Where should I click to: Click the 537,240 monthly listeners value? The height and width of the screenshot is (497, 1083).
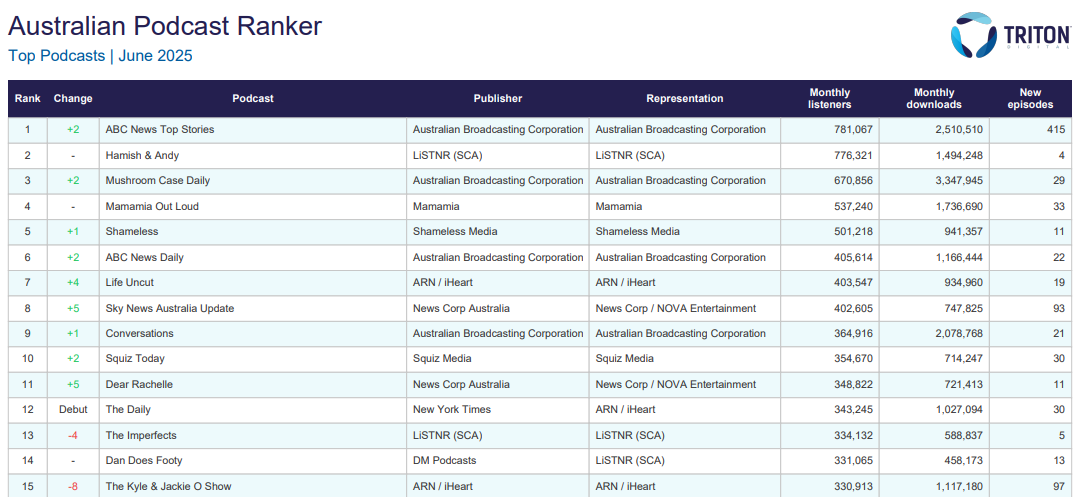tap(854, 206)
